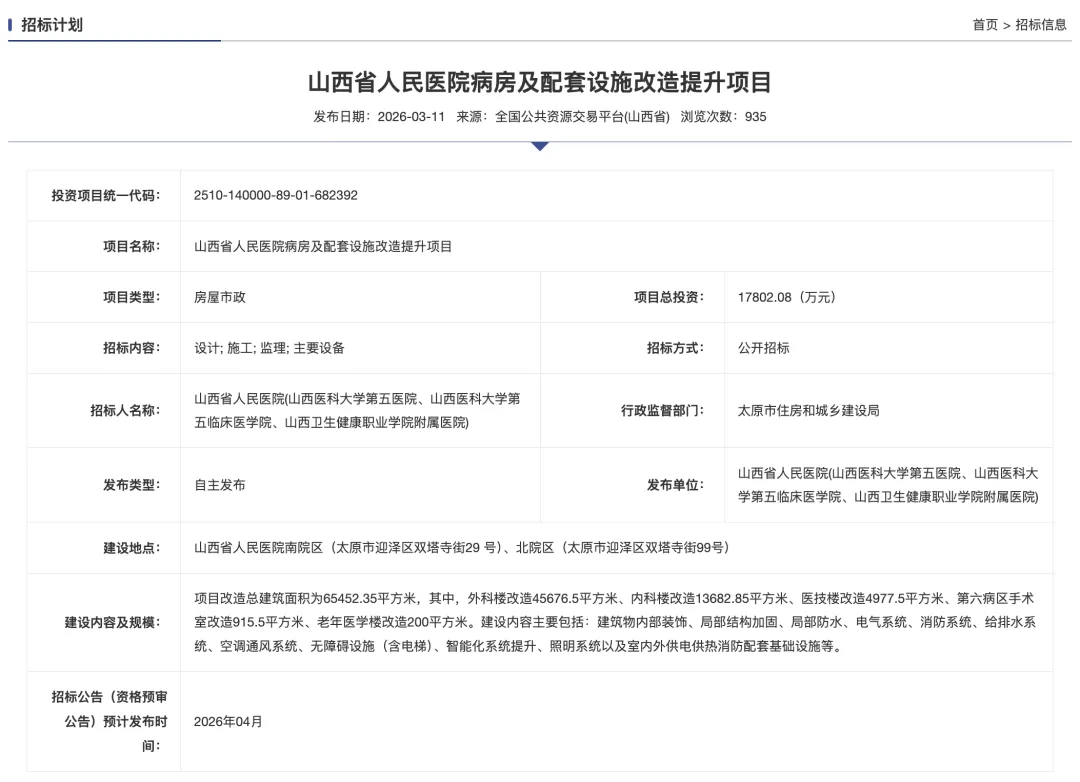Click the publish date 2026-03-11

click(411, 116)
